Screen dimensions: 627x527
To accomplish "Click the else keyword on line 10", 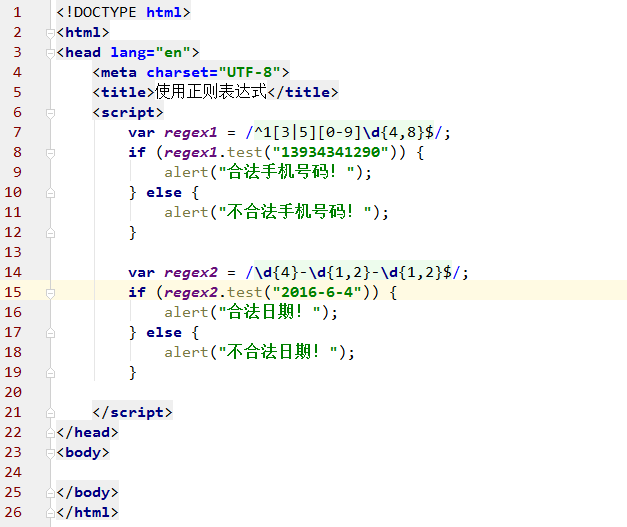I will point(164,192).
